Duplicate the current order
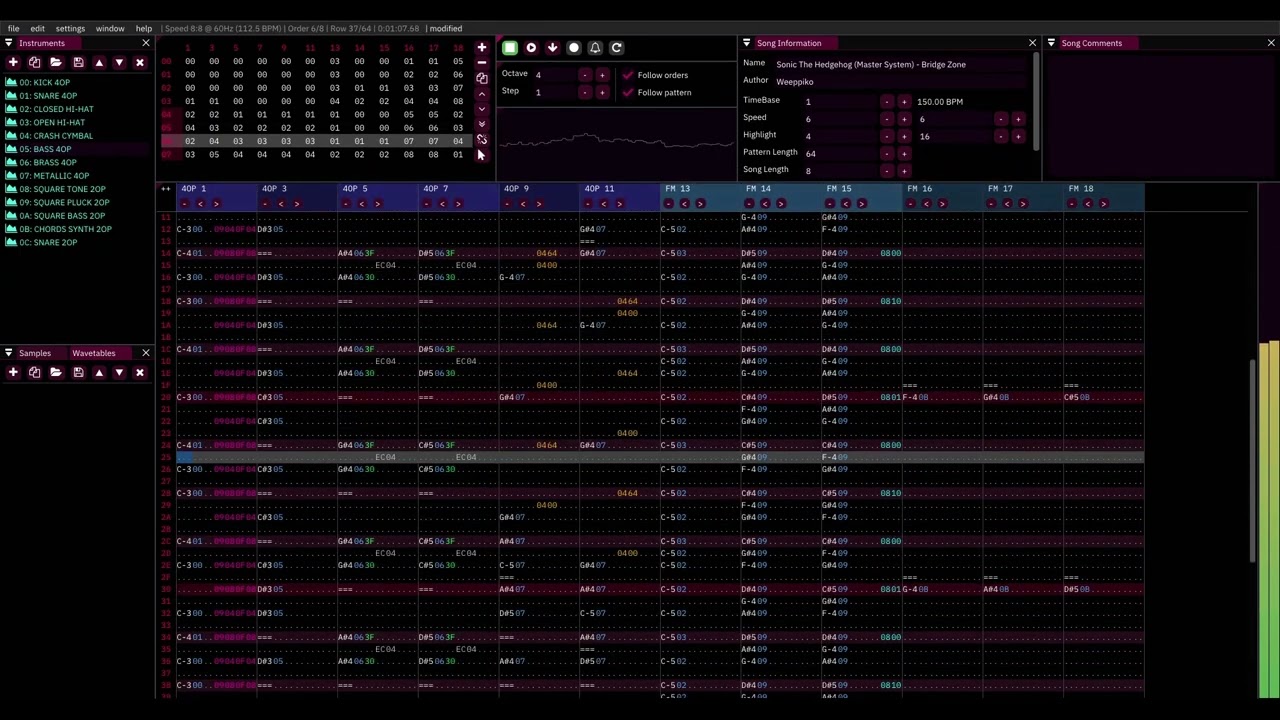Viewport: 1280px width, 720px height. [x=481, y=78]
